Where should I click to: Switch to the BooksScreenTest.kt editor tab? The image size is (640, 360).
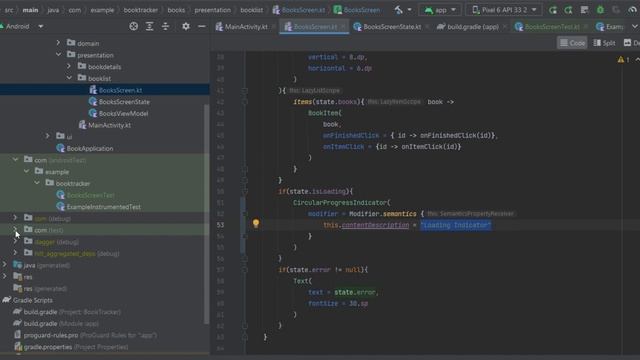tap(547, 27)
